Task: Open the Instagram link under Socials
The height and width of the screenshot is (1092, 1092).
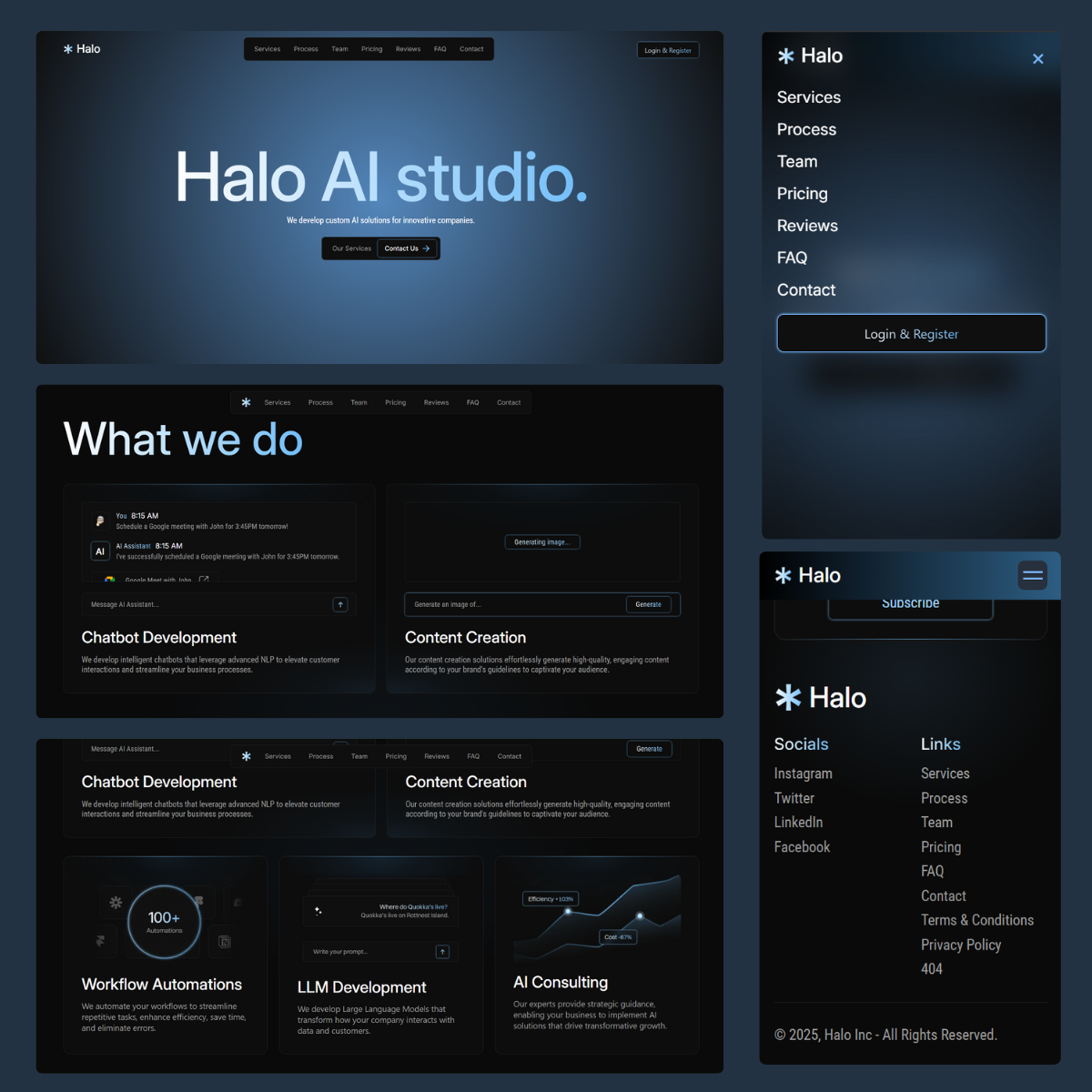Action: tap(803, 773)
